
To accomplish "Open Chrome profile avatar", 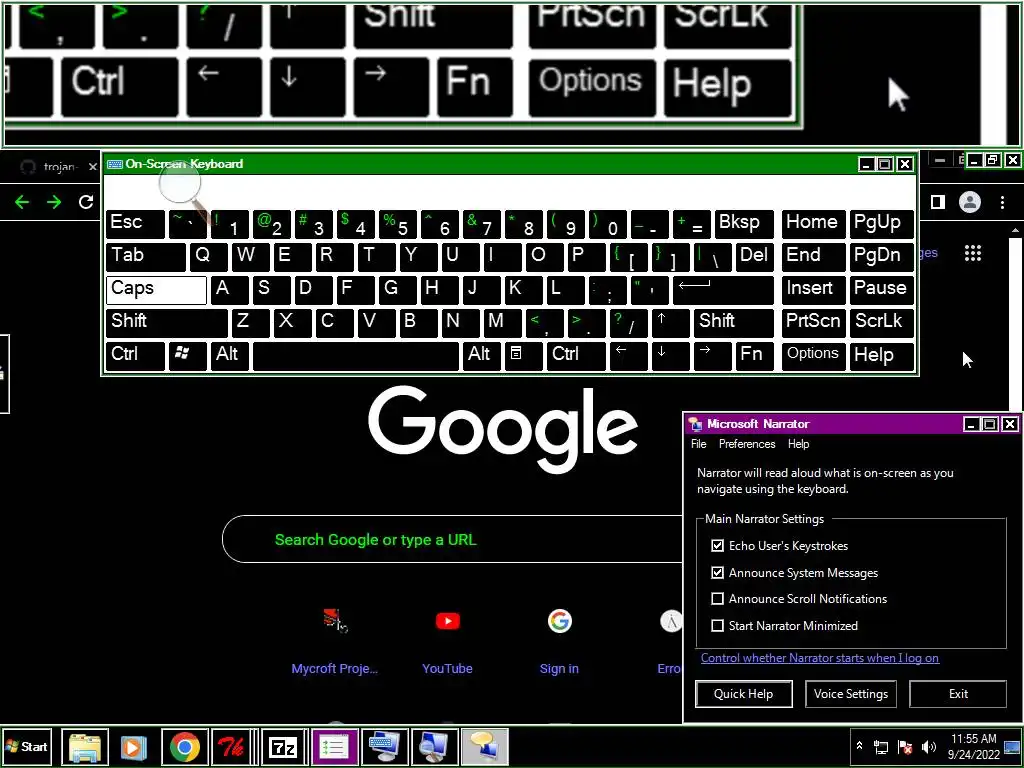I will pyautogui.click(x=970, y=202).
